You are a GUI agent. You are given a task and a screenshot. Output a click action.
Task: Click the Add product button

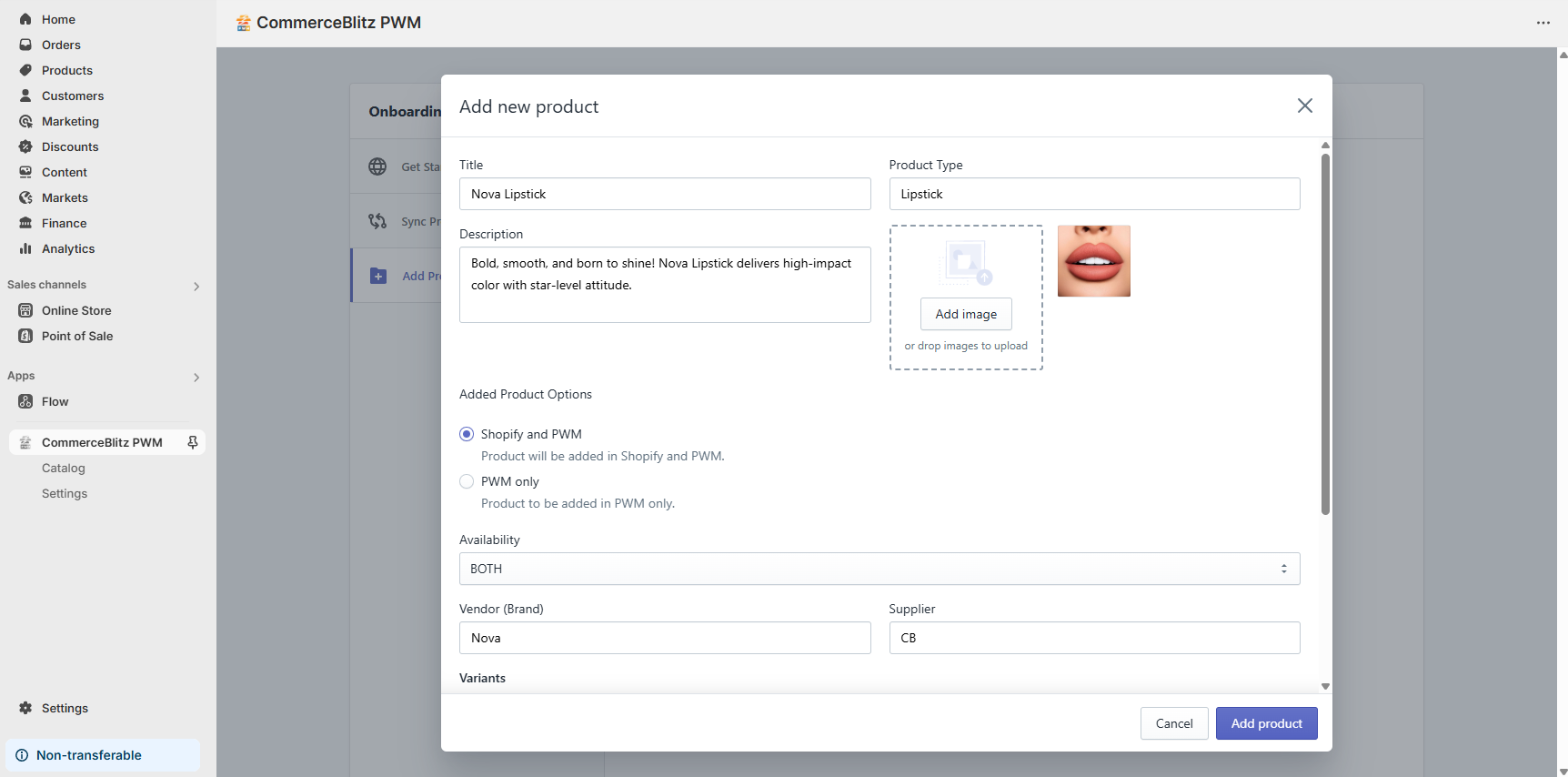pos(1266,723)
